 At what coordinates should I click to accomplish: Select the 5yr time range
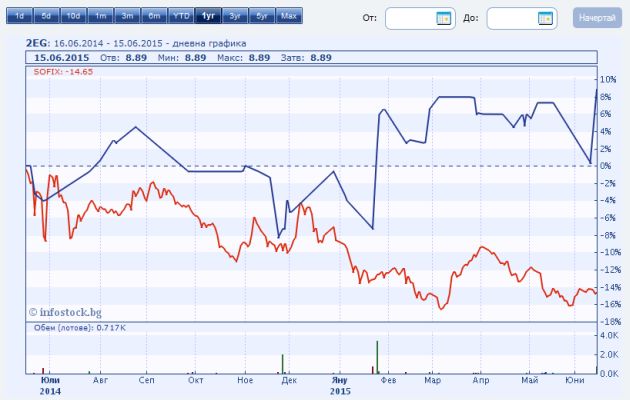point(261,17)
